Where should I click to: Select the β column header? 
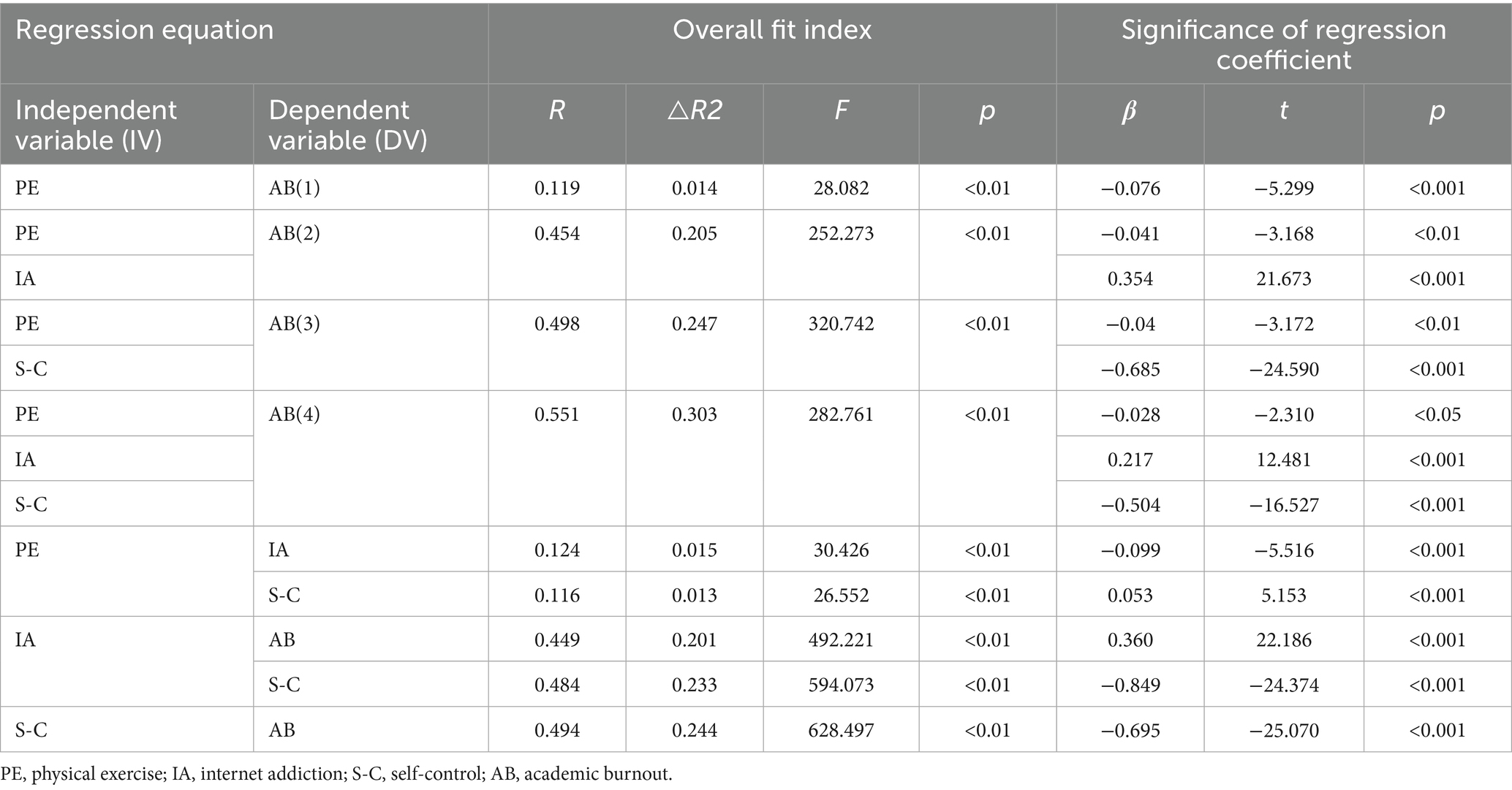coord(1130,110)
